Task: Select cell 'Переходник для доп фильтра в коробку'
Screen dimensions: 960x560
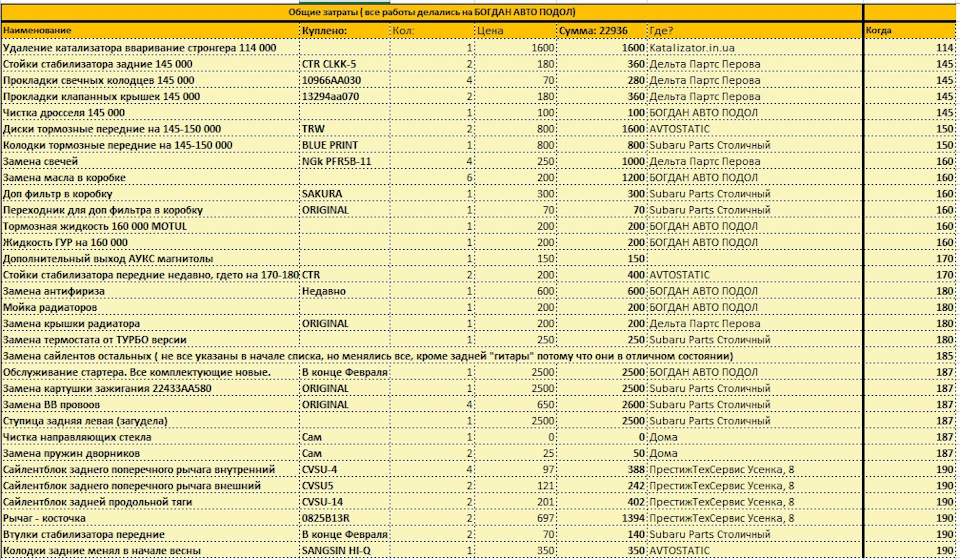Action: click(150, 210)
